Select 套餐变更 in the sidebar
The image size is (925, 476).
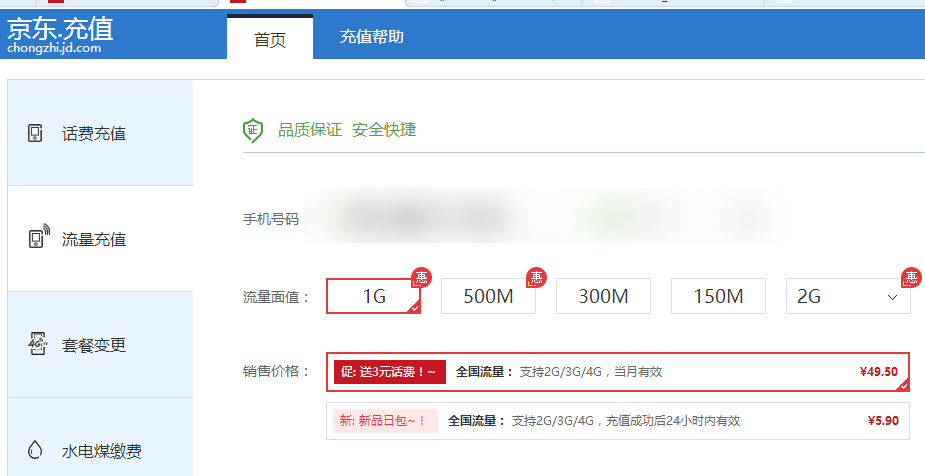100,344
